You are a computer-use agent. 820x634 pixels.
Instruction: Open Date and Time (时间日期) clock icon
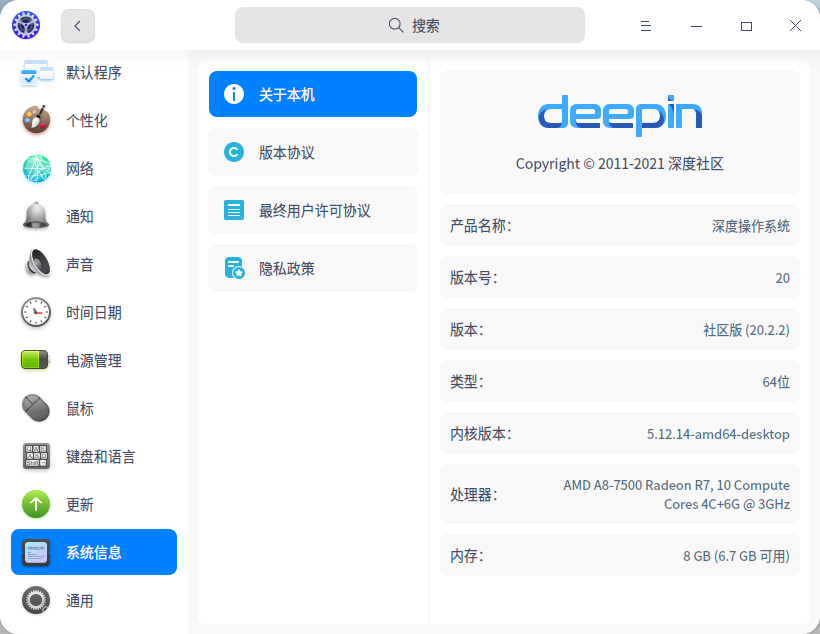36,313
